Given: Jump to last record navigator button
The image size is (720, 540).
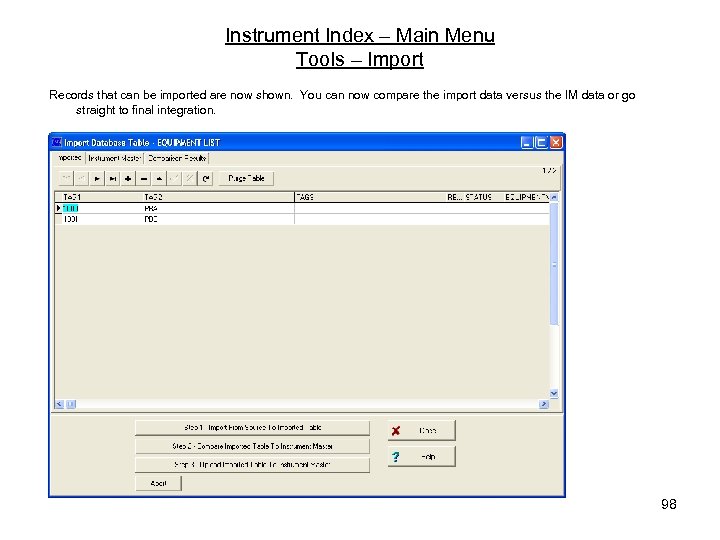Looking at the screenshot, I should click(x=112, y=178).
